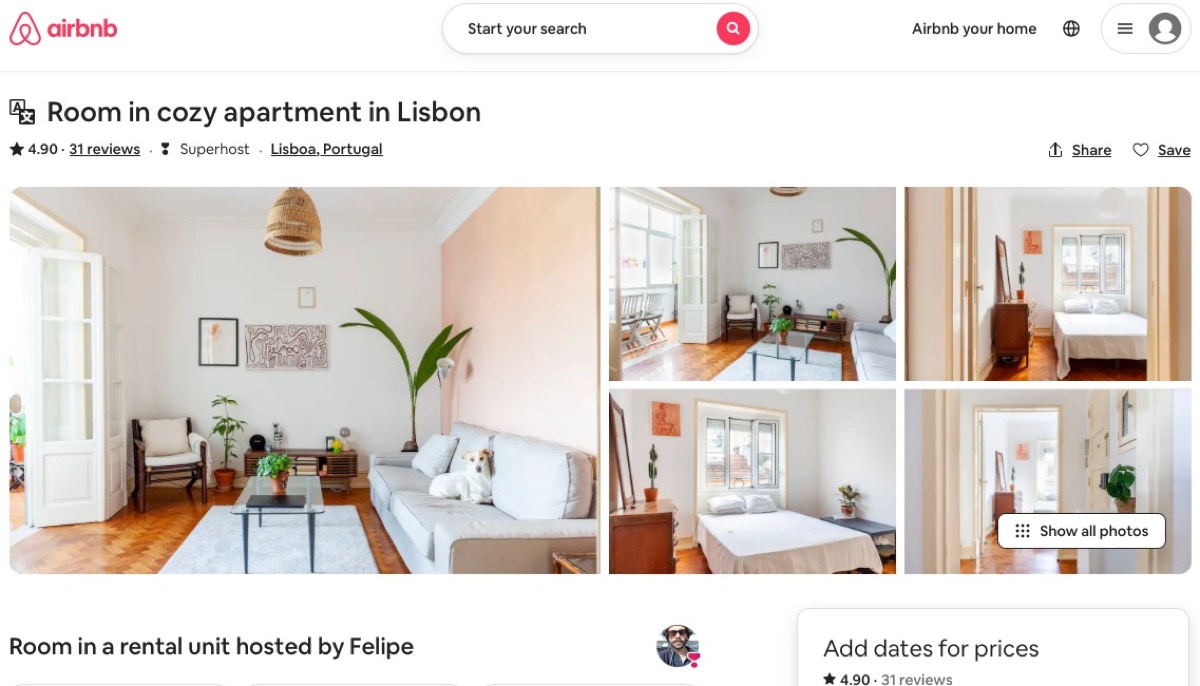Open the 31 reviews link
The image size is (1200, 686).
[104, 149]
